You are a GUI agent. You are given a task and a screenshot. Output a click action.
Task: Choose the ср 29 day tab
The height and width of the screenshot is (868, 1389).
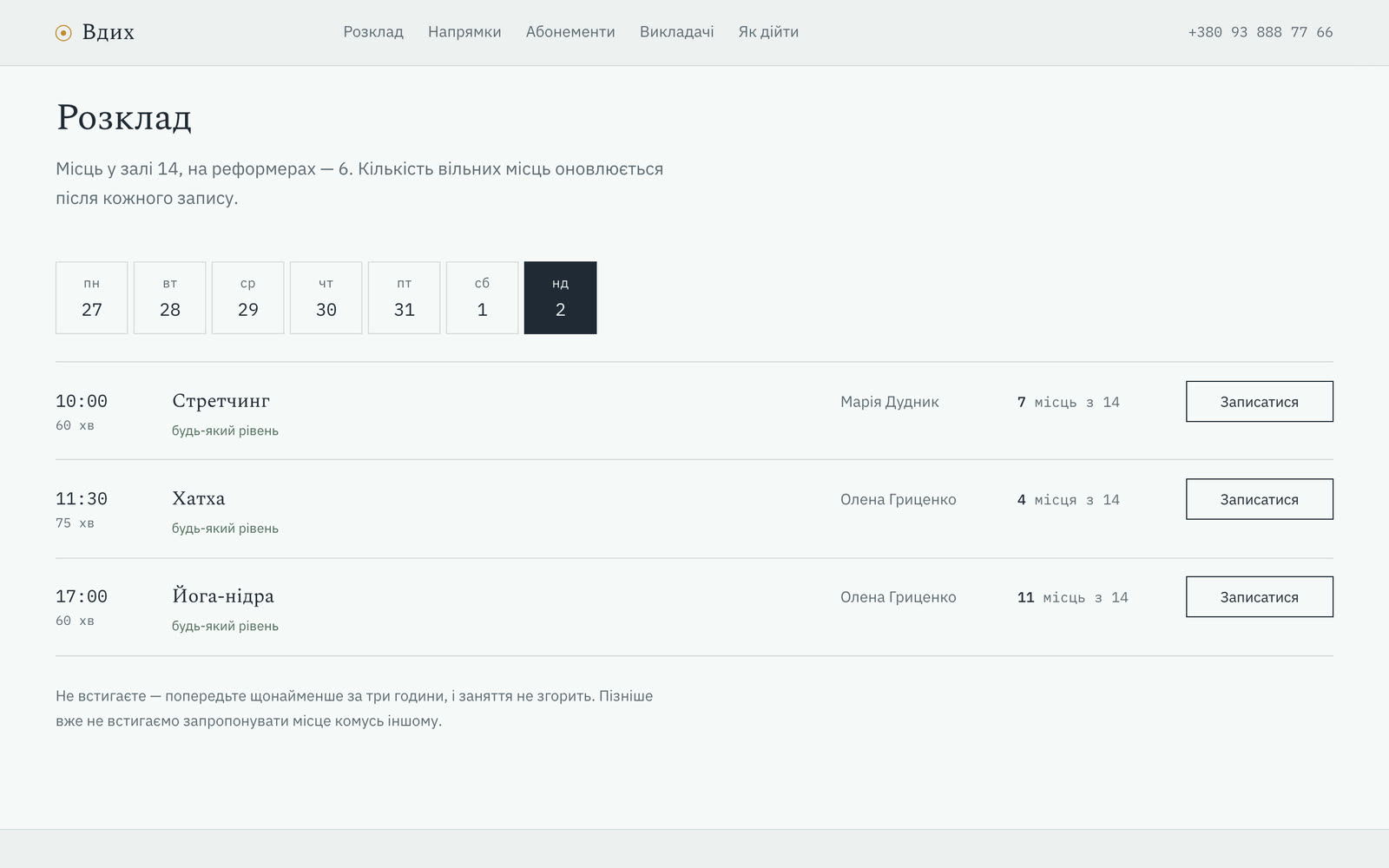[248, 298]
